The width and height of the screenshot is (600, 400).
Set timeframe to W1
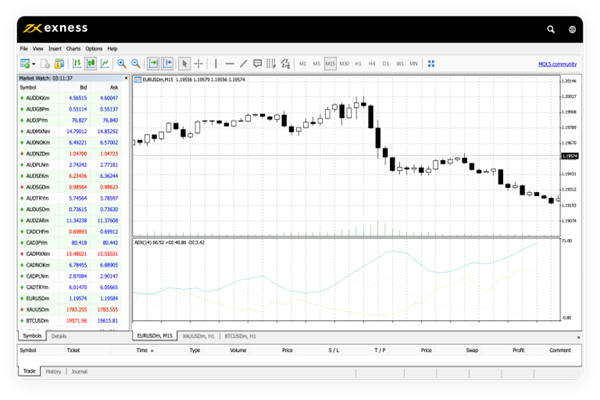pyautogui.click(x=400, y=64)
